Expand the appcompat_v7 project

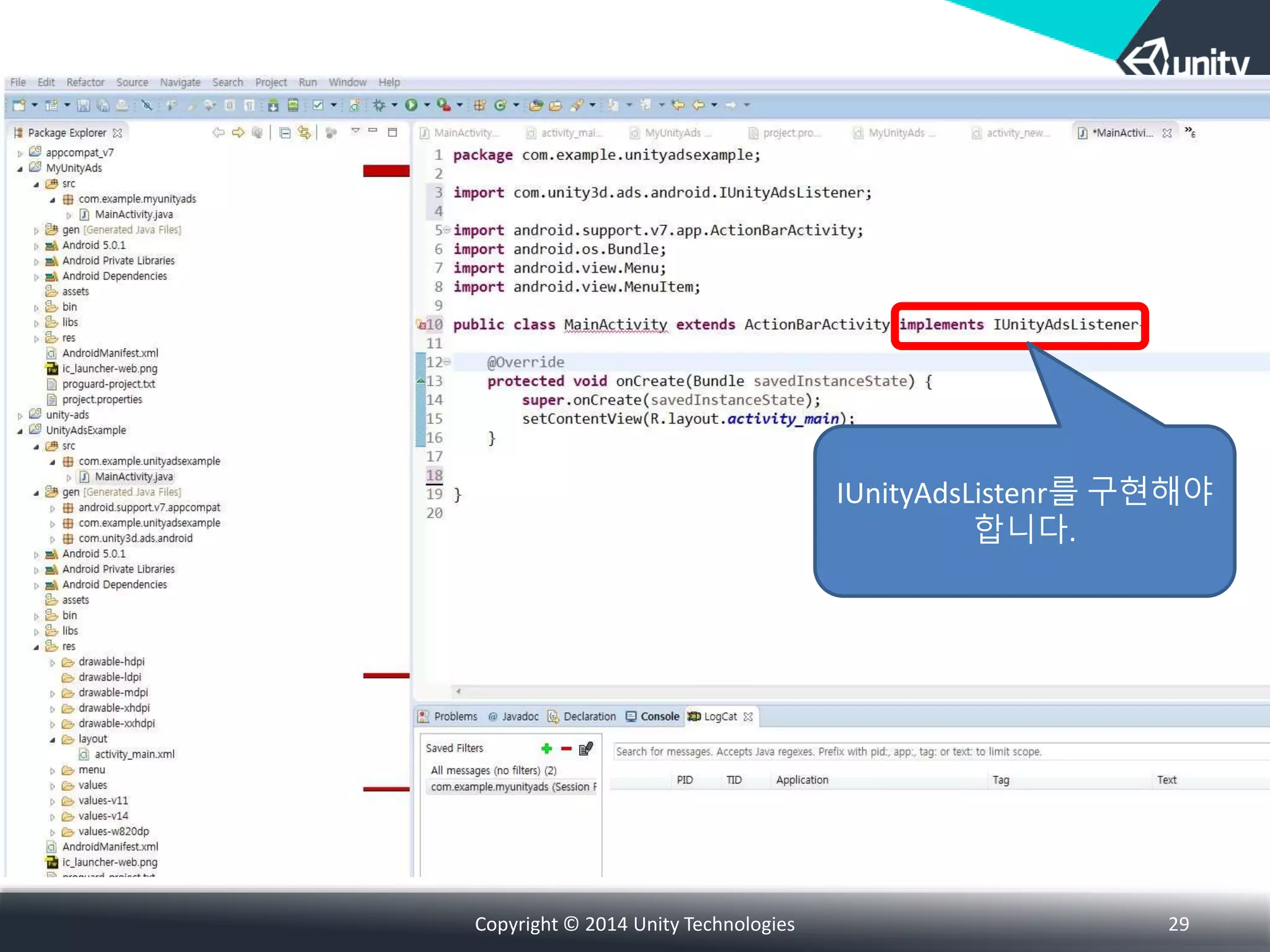coord(20,153)
